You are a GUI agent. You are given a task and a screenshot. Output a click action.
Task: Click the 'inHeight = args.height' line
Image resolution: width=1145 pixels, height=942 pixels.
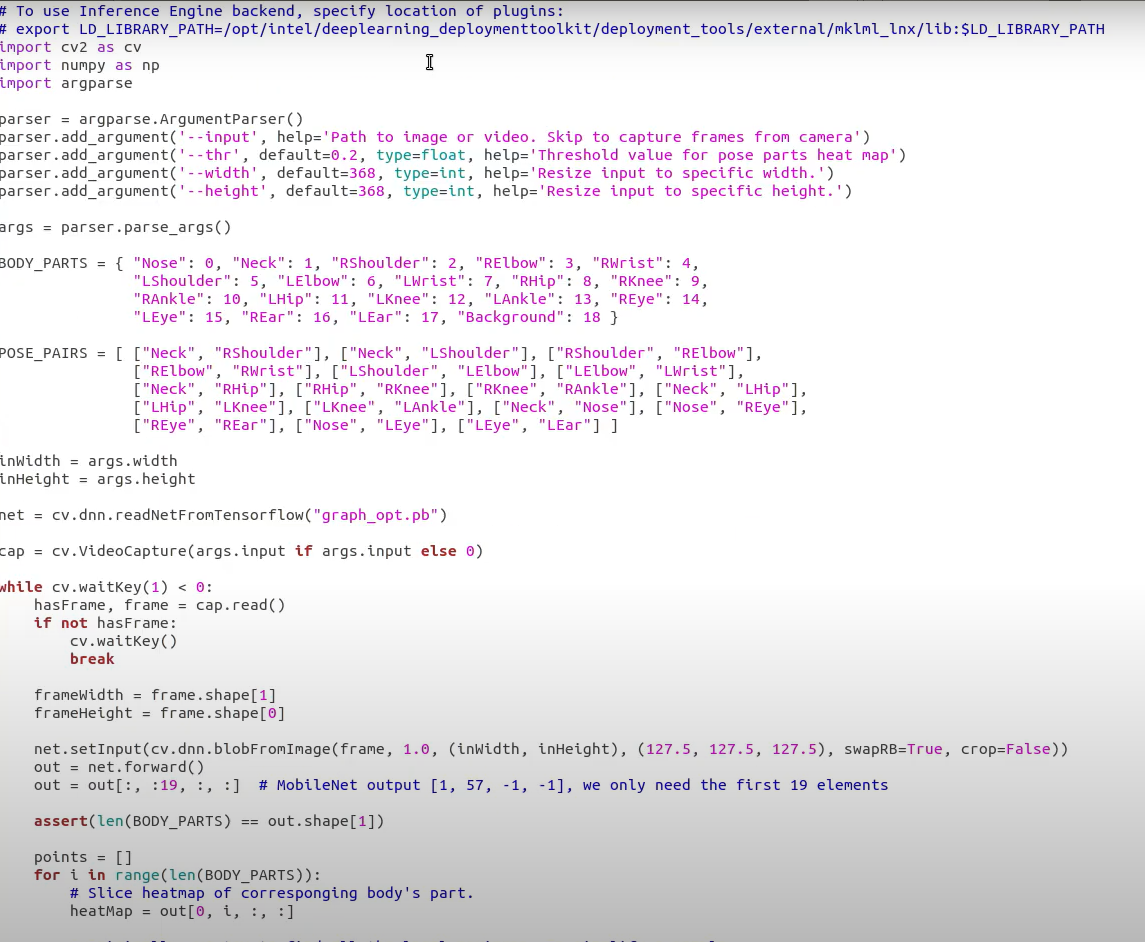click(x=98, y=480)
